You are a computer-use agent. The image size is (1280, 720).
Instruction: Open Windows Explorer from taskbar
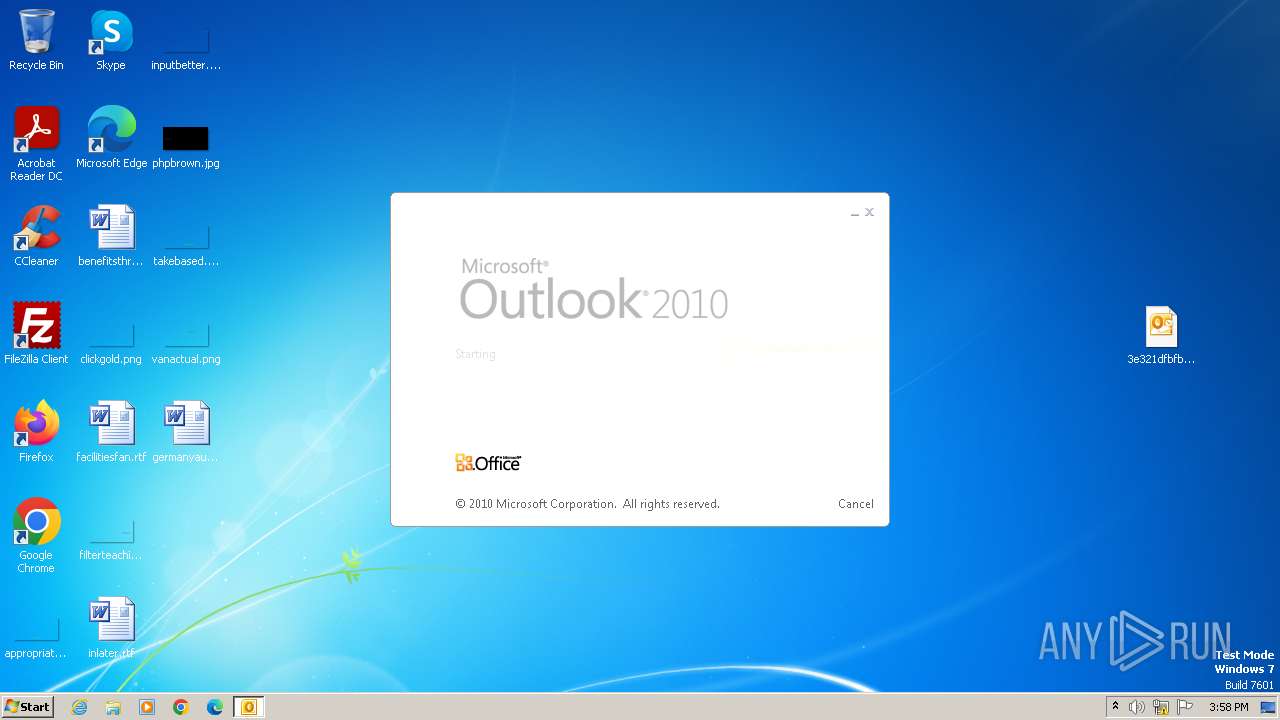point(113,707)
